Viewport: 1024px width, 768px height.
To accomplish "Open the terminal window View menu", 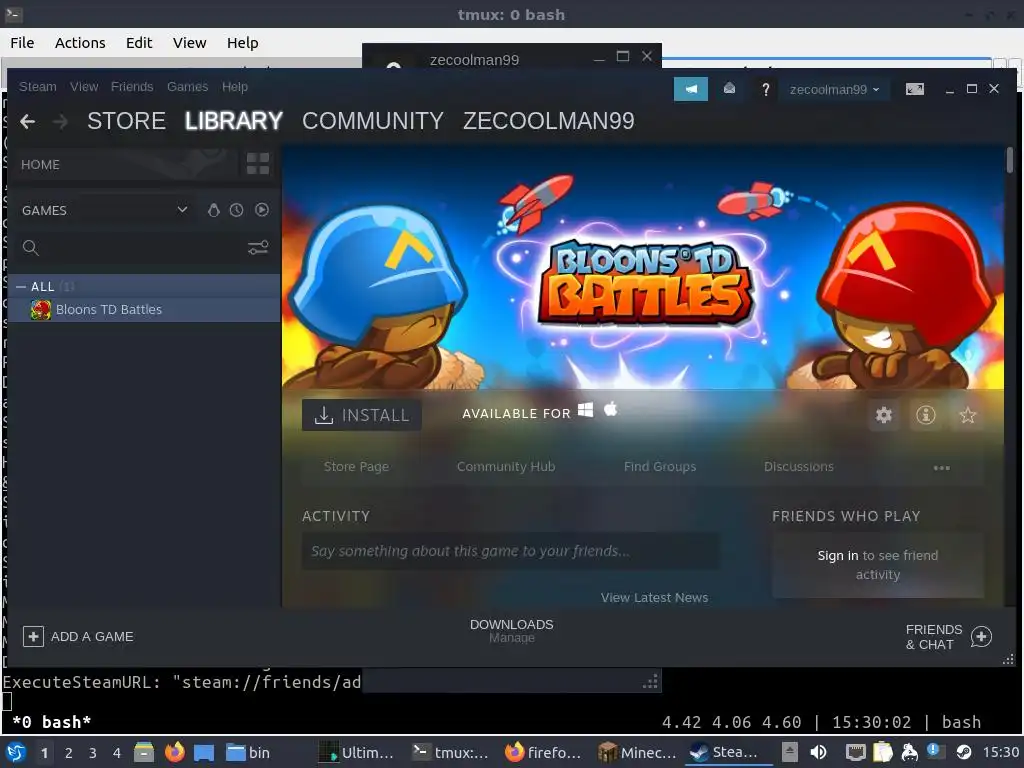I will coord(189,43).
